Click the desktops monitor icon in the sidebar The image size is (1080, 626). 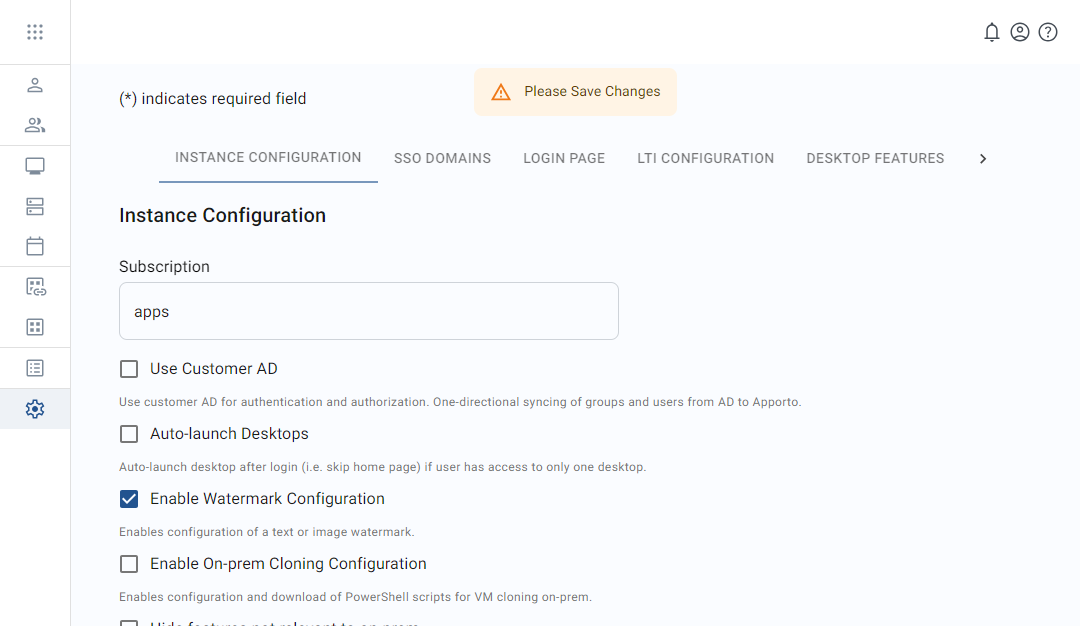[x=35, y=165]
